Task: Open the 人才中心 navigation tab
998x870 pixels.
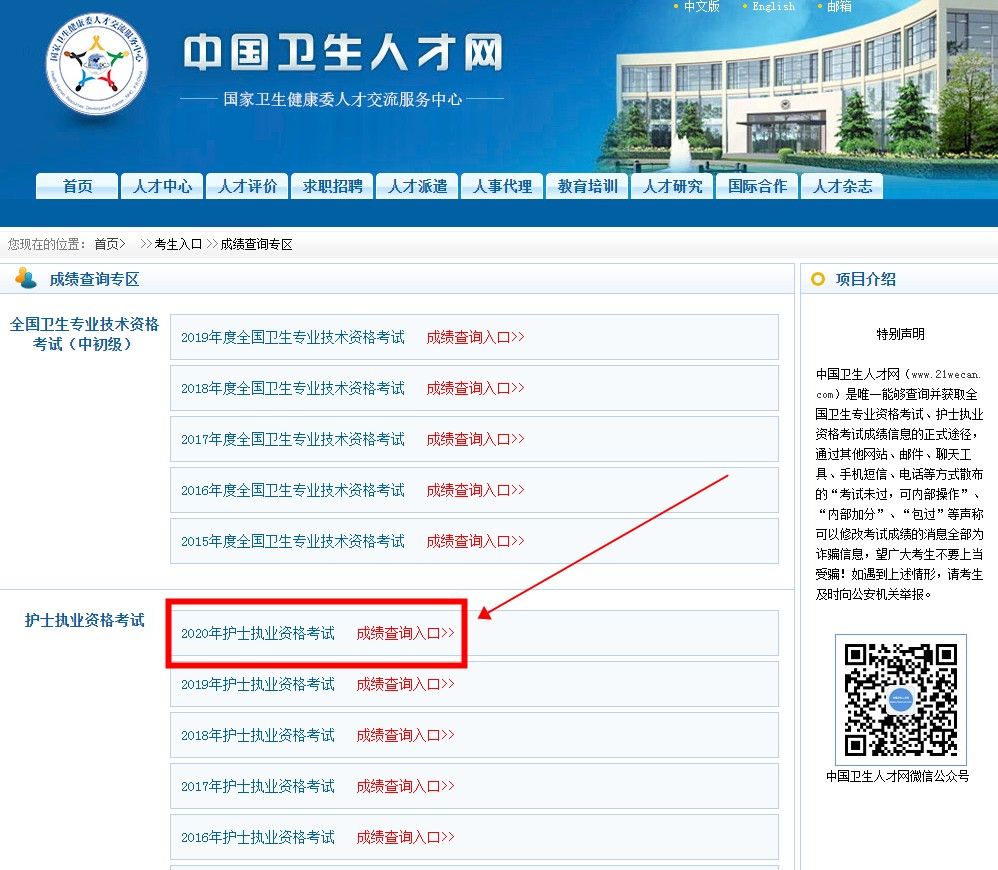Action: (162, 186)
